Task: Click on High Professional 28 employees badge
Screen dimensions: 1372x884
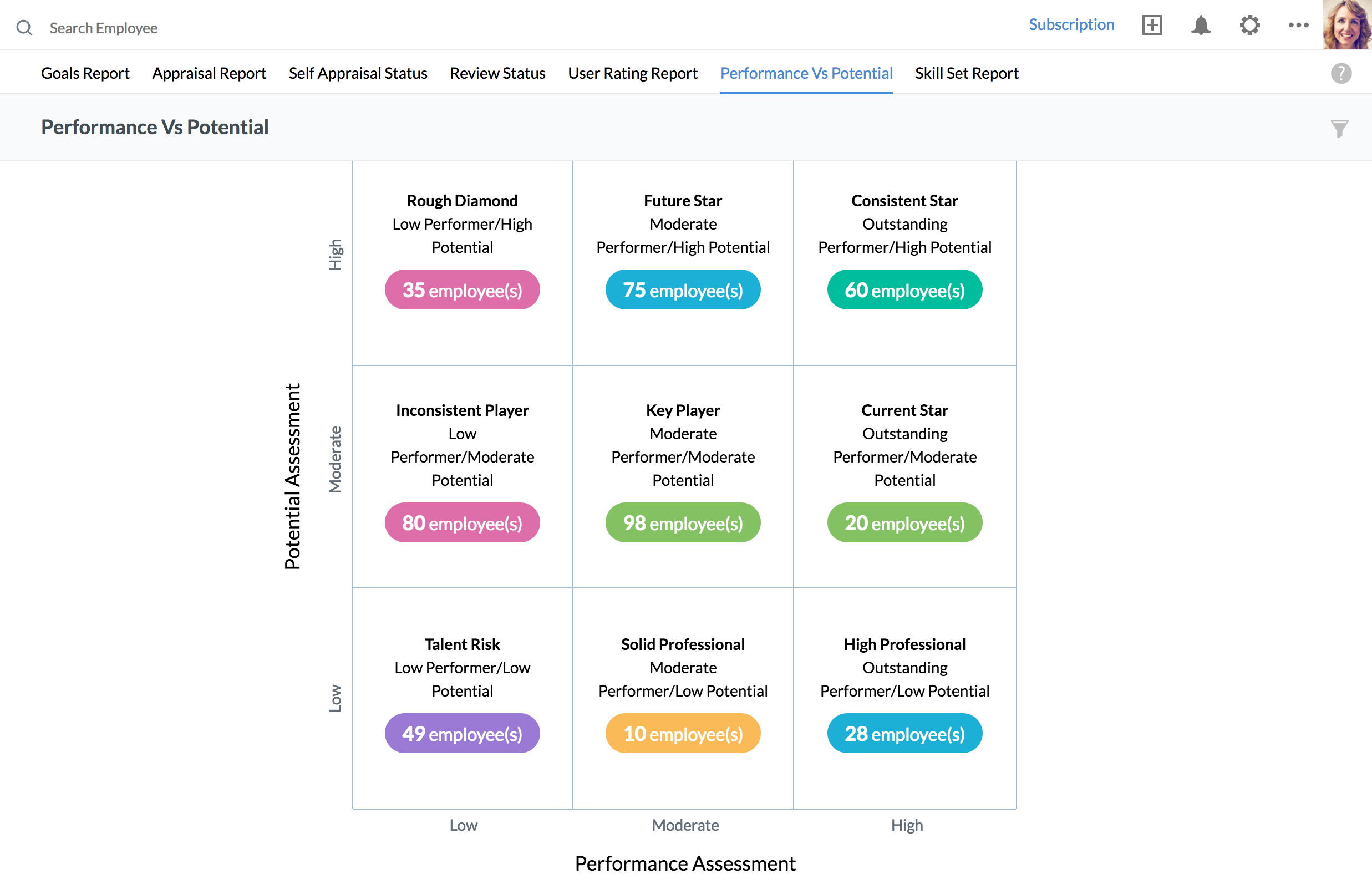Action: (x=903, y=734)
